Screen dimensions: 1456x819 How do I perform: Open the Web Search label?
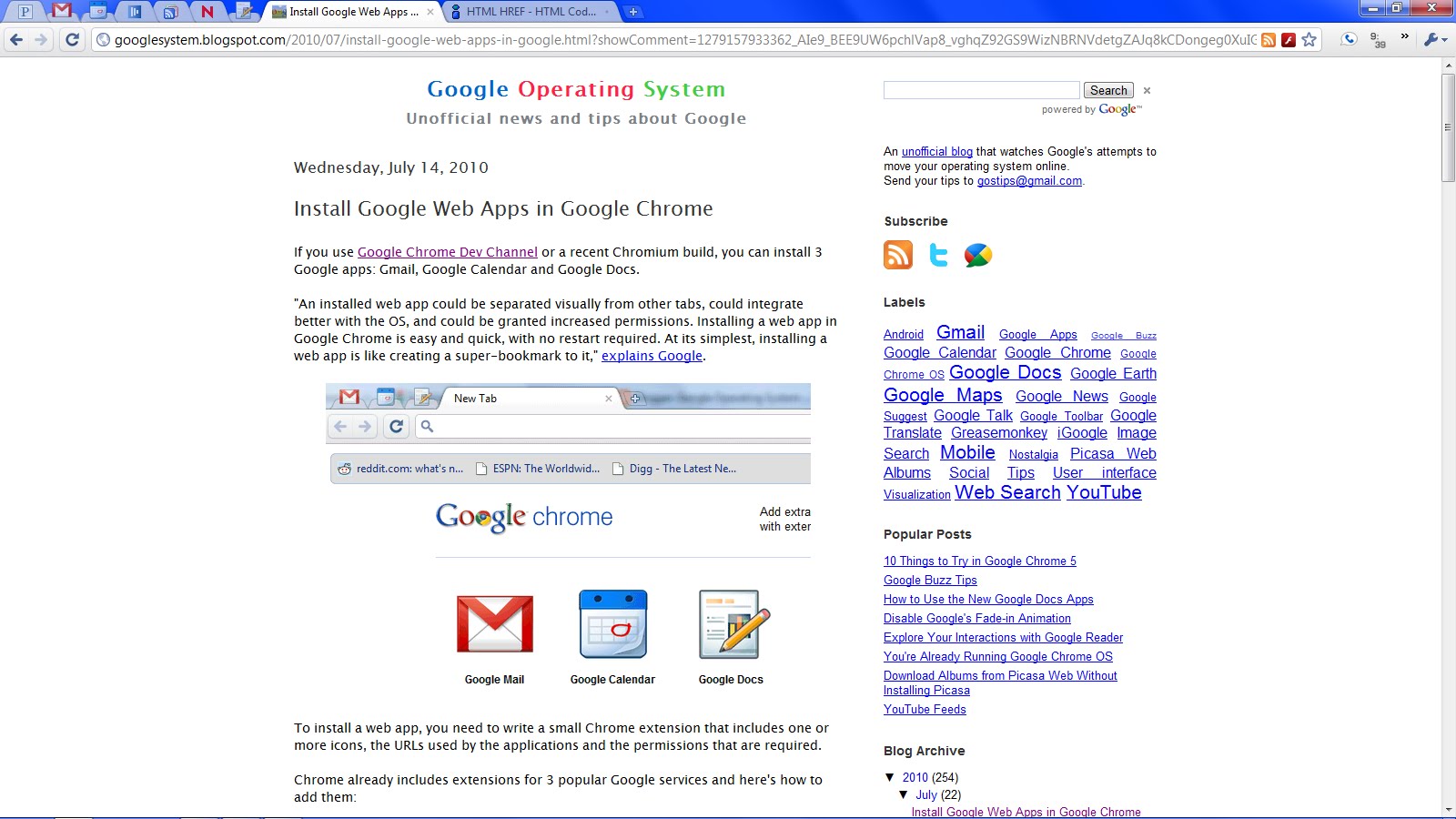tap(1007, 492)
